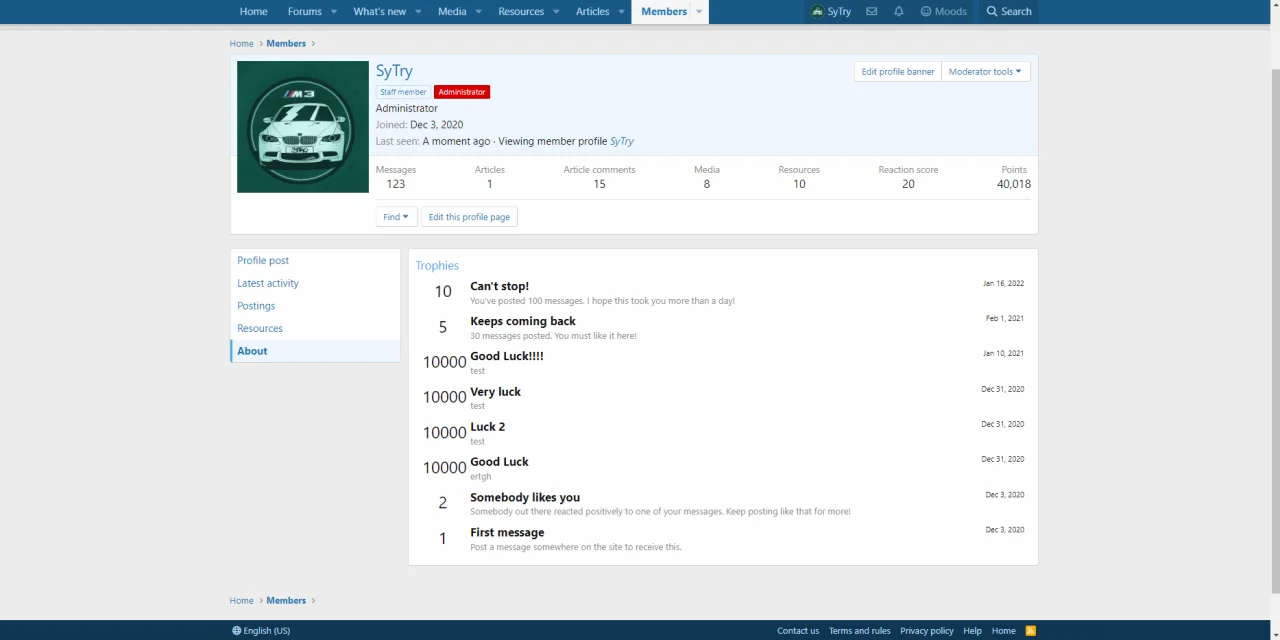1280x640 pixels.
Task: Click the Search magnifier in navbar
Action: (x=992, y=12)
